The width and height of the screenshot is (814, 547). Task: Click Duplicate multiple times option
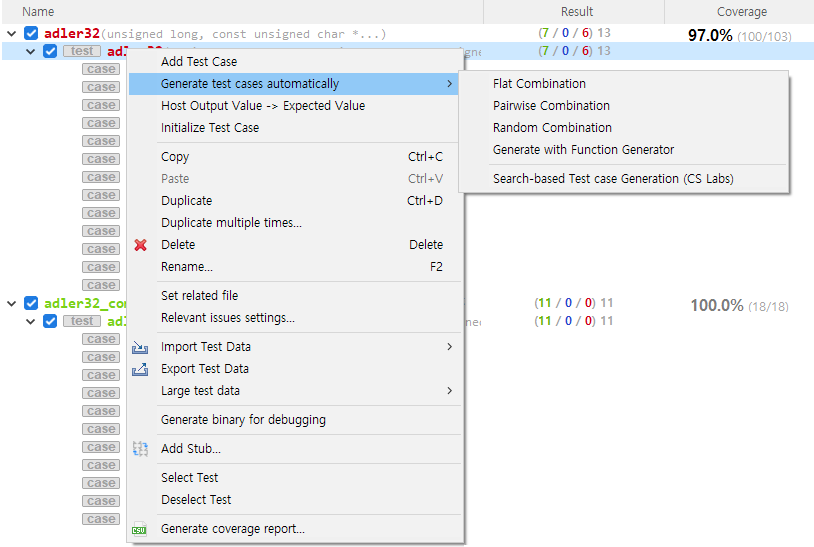(x=231, y=223)
